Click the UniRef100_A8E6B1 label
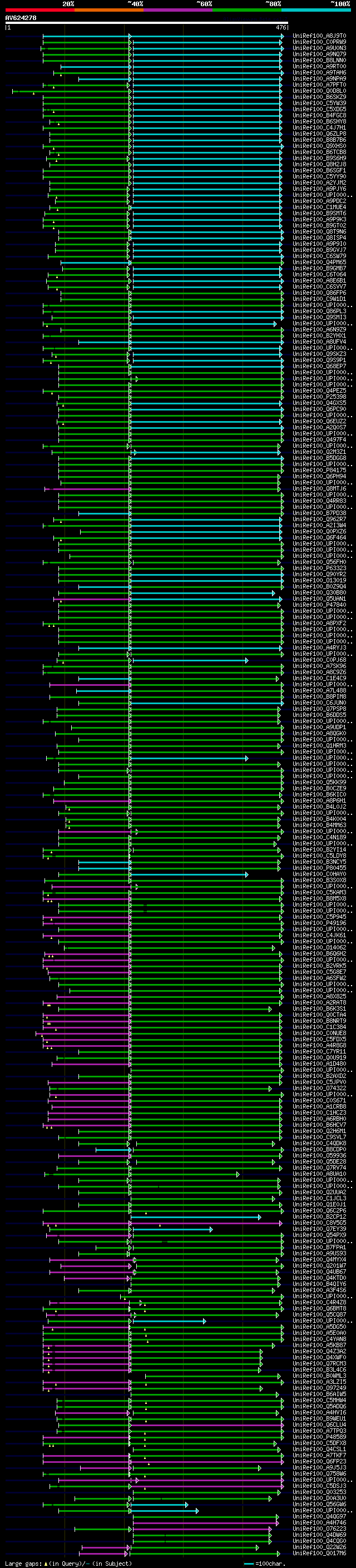Image resolution: width=356 pixels, height=1568 pixels. click(319, 280)
